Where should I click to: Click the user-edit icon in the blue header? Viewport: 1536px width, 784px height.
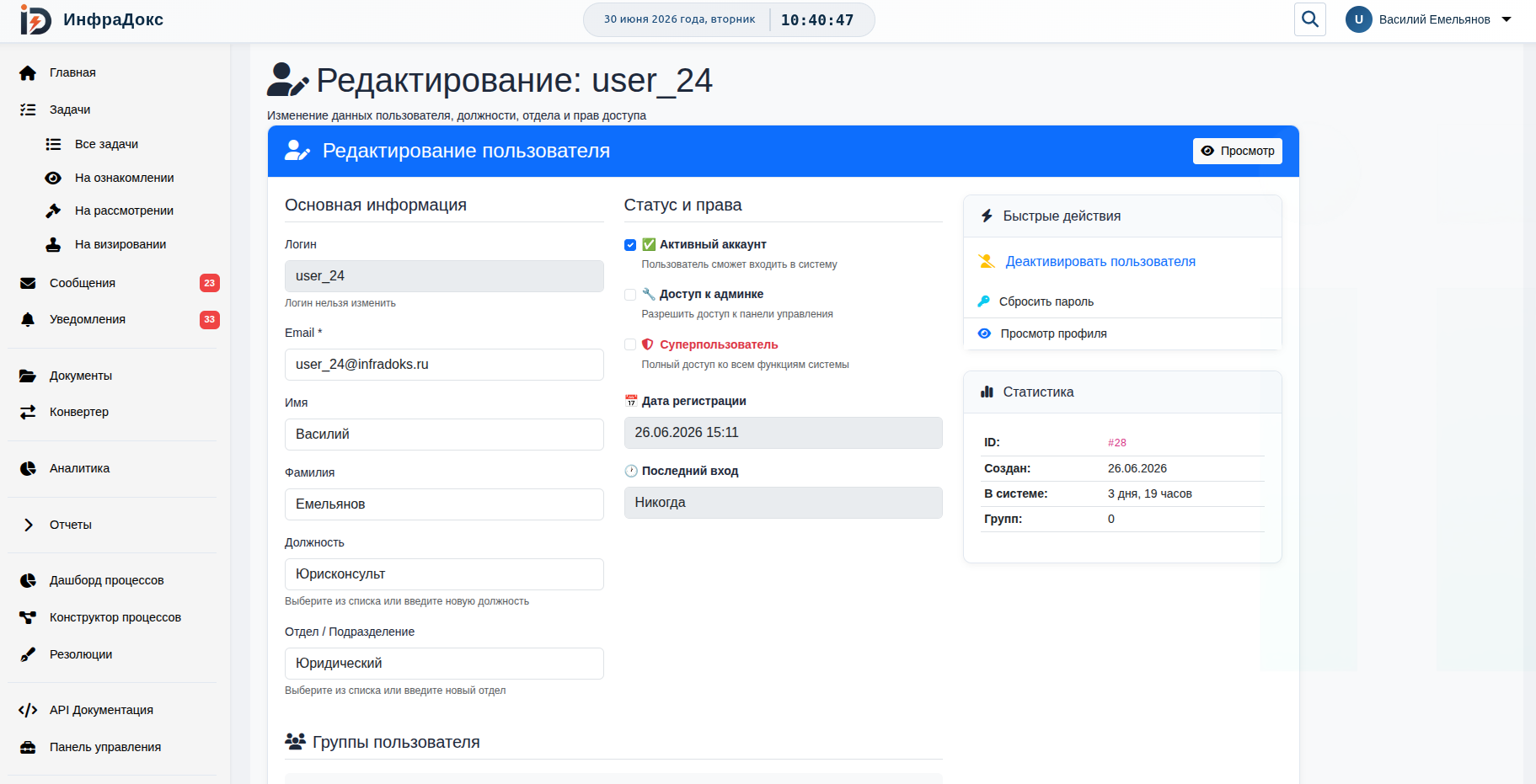pos(297,151)
